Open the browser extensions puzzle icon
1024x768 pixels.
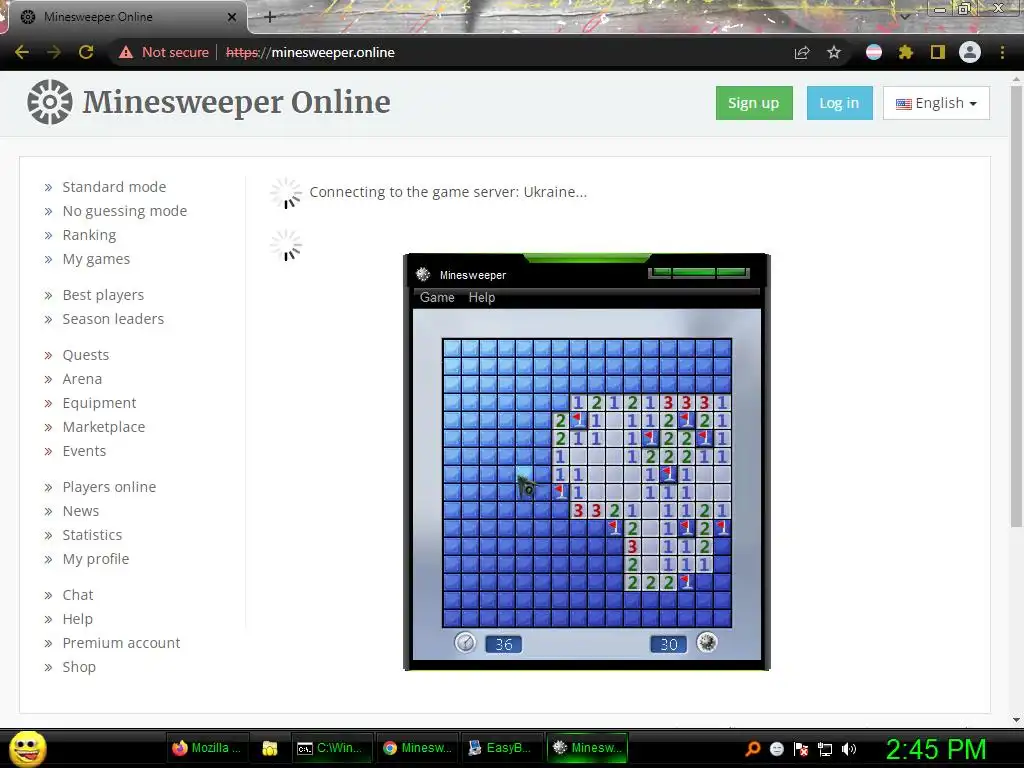point(905,52)
